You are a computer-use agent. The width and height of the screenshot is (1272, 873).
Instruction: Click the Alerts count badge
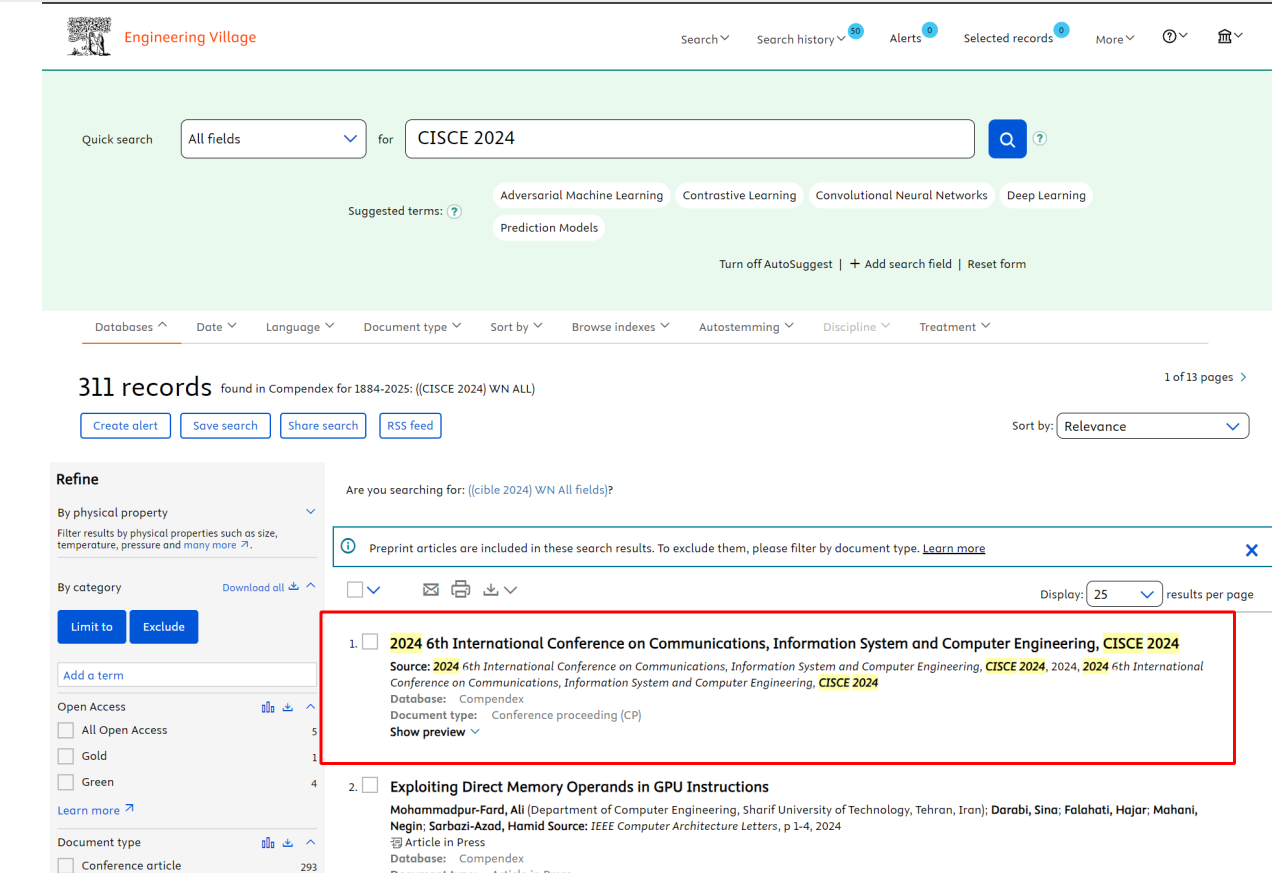(x=930, y=30)
